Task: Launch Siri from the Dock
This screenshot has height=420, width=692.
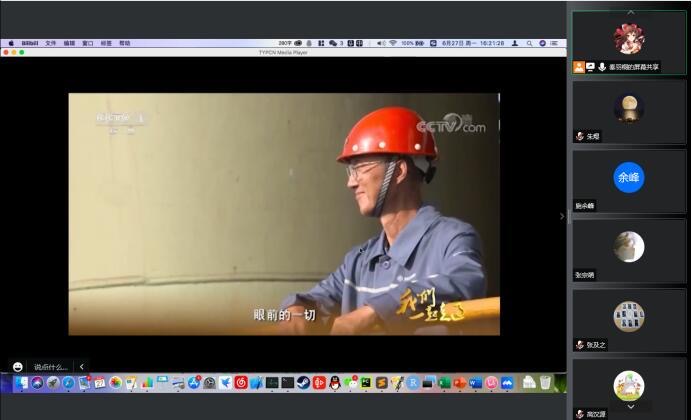Action: pos(37,382)
